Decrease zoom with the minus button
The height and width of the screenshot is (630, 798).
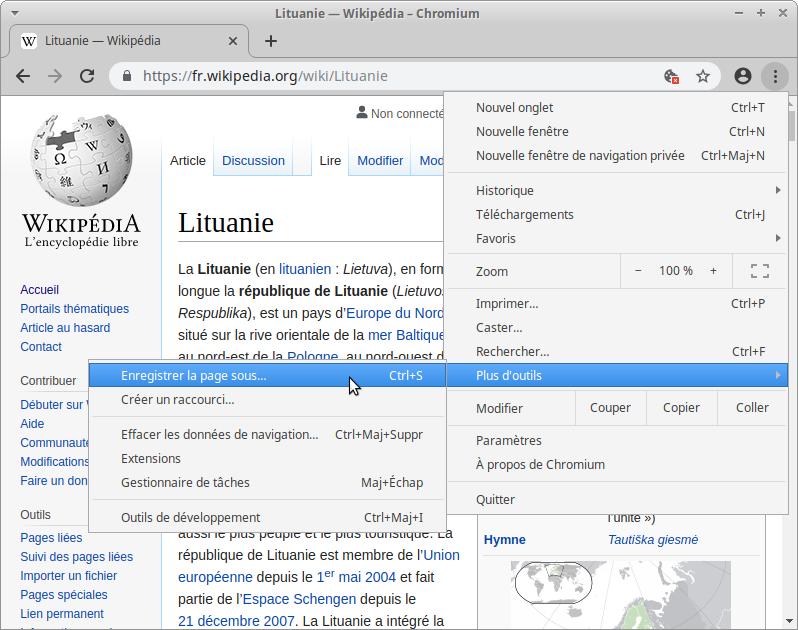[639, 271]
